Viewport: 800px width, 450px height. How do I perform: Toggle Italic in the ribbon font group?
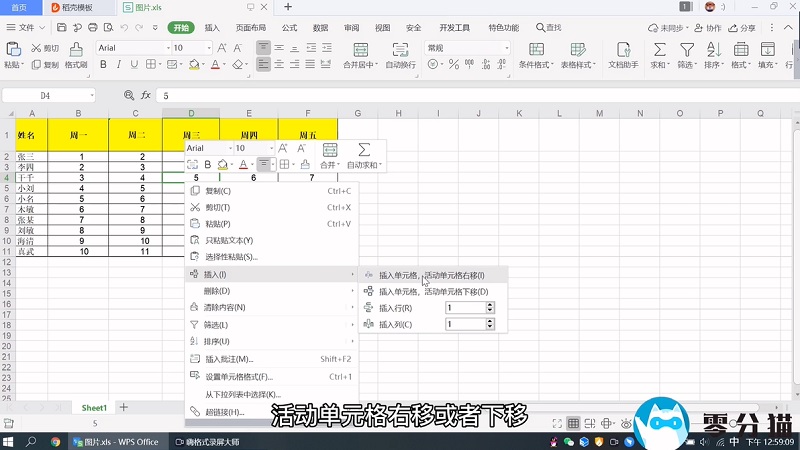[120, 66]
